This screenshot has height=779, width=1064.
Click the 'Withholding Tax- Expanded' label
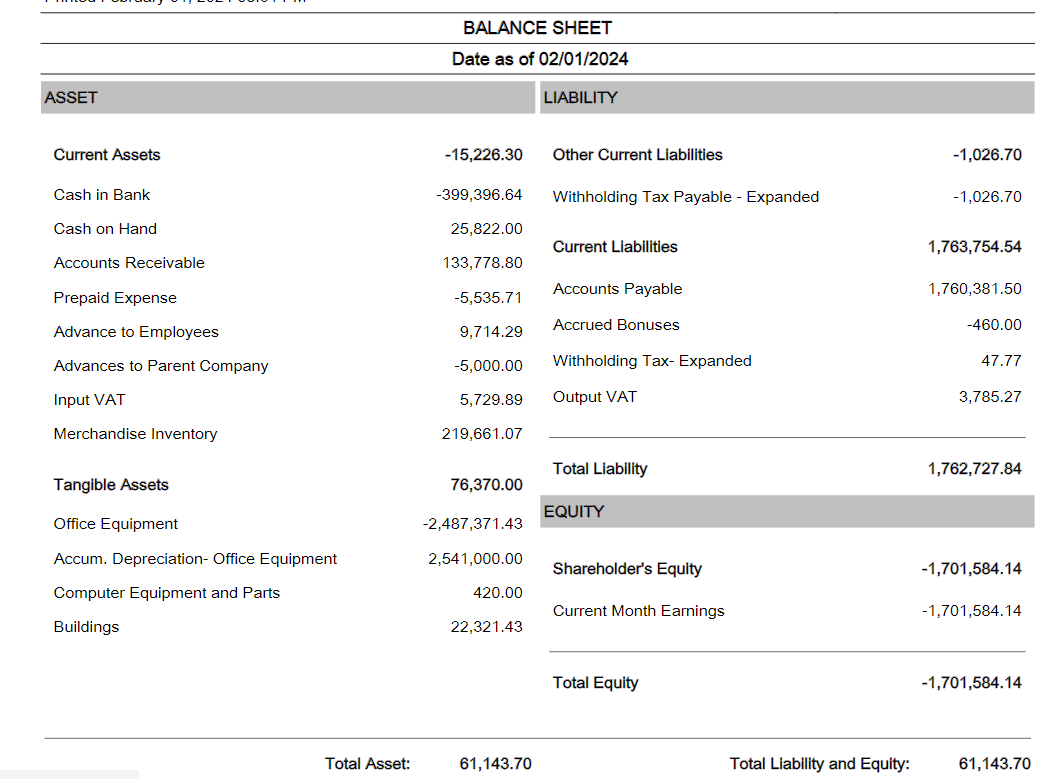click(652, 361)
